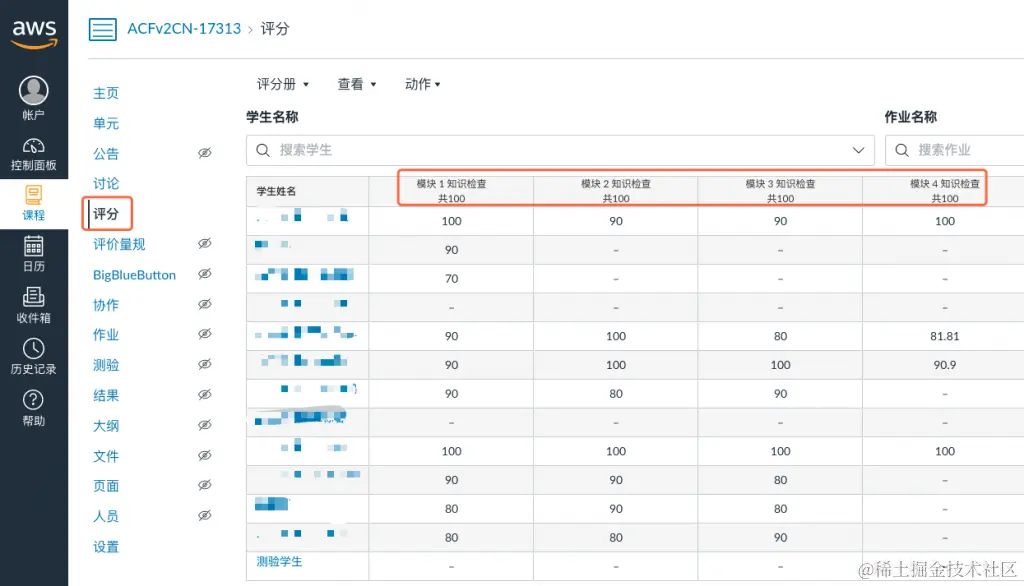Open the 页面 course link
The width and height of the screenshot is (1024, 586).
tap(106, 486)
